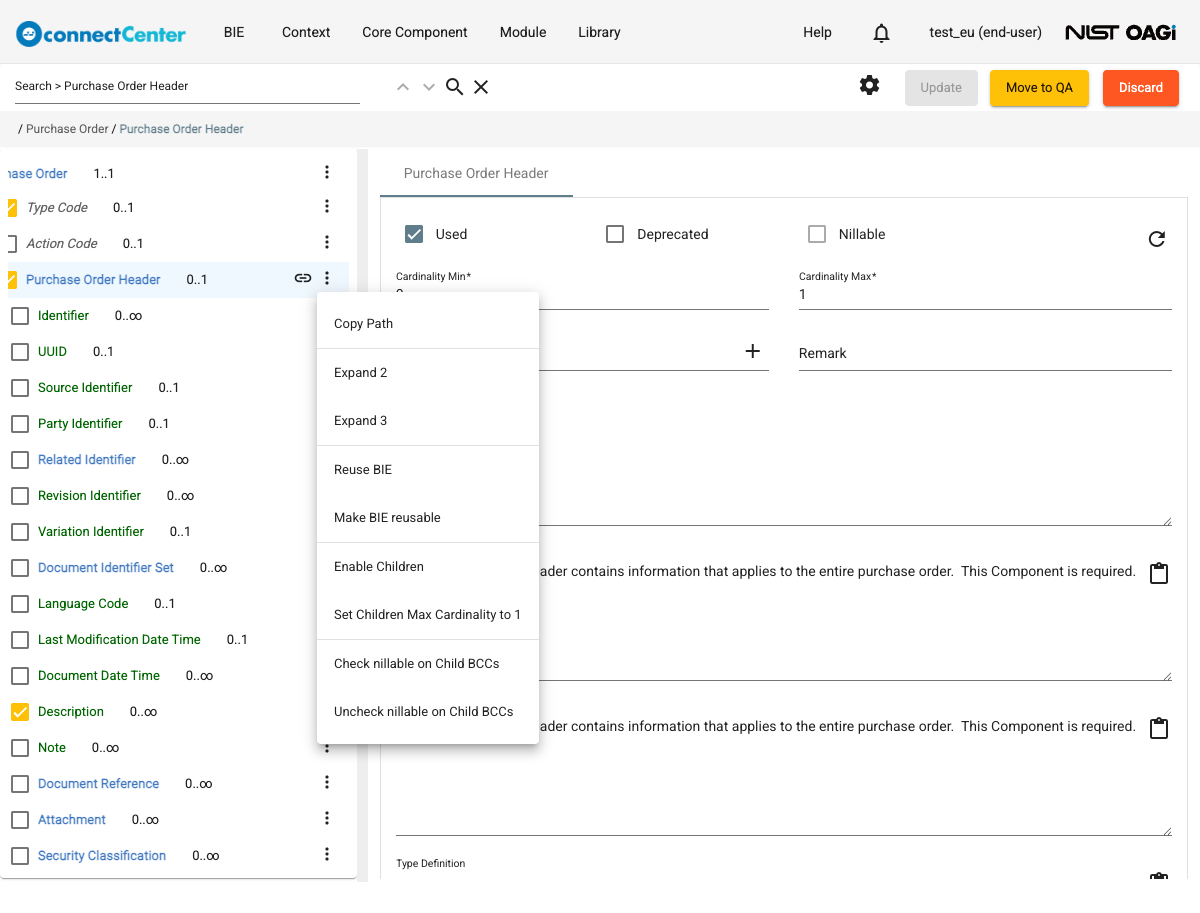This screenshot has width=1200, height=913.
Task: Switch to Purchase Order Header tab
Action: (476, 173)
